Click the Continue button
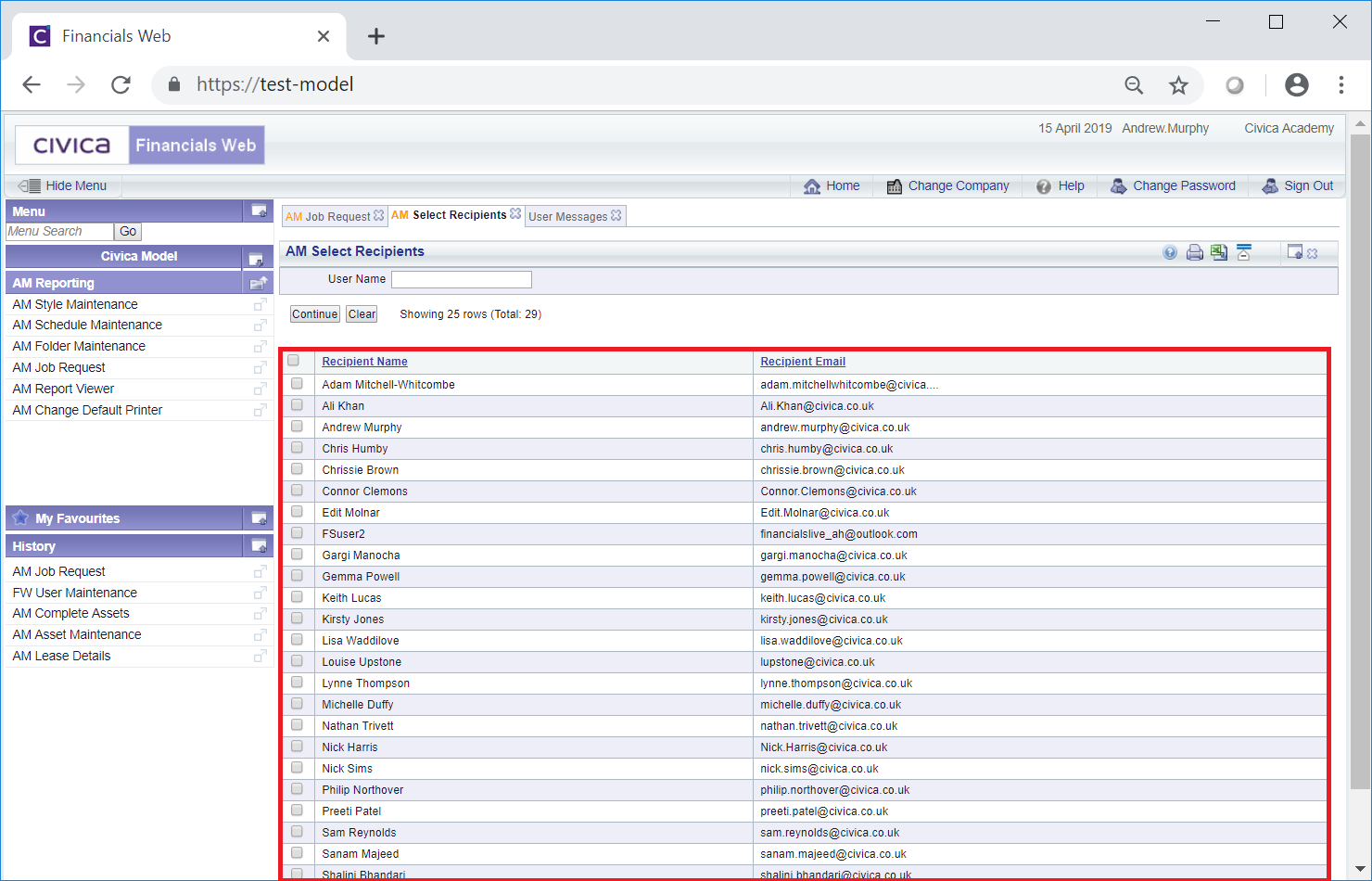The image size is (1372, 881). (315, 314)
